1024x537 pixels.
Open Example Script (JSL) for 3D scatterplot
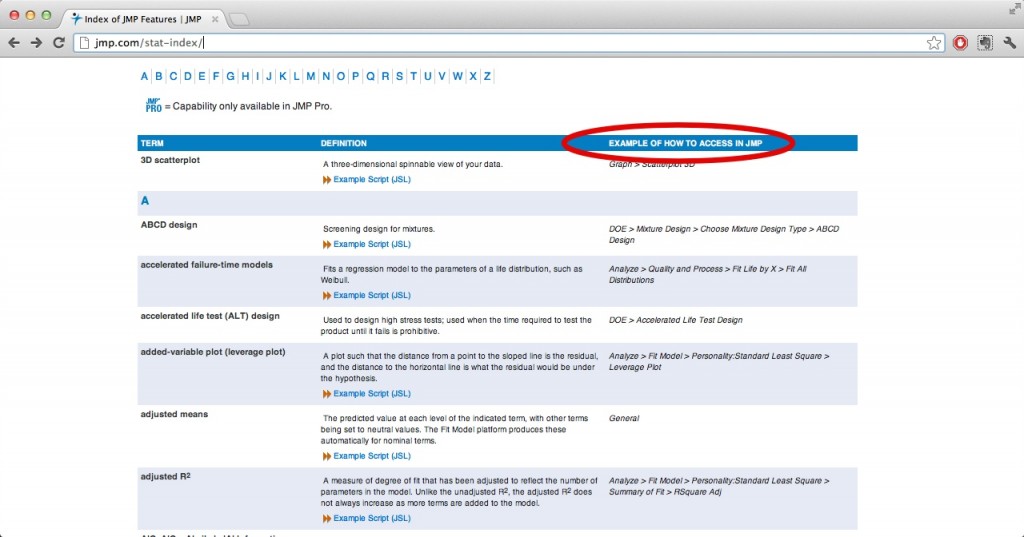[372, 180]
